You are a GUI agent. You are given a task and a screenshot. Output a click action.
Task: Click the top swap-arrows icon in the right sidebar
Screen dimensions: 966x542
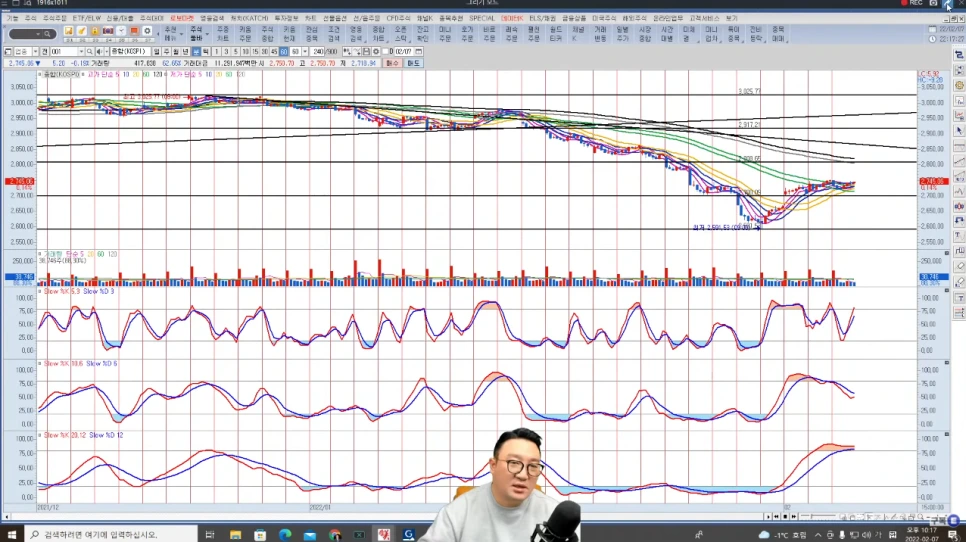click(x=959, y=55)
